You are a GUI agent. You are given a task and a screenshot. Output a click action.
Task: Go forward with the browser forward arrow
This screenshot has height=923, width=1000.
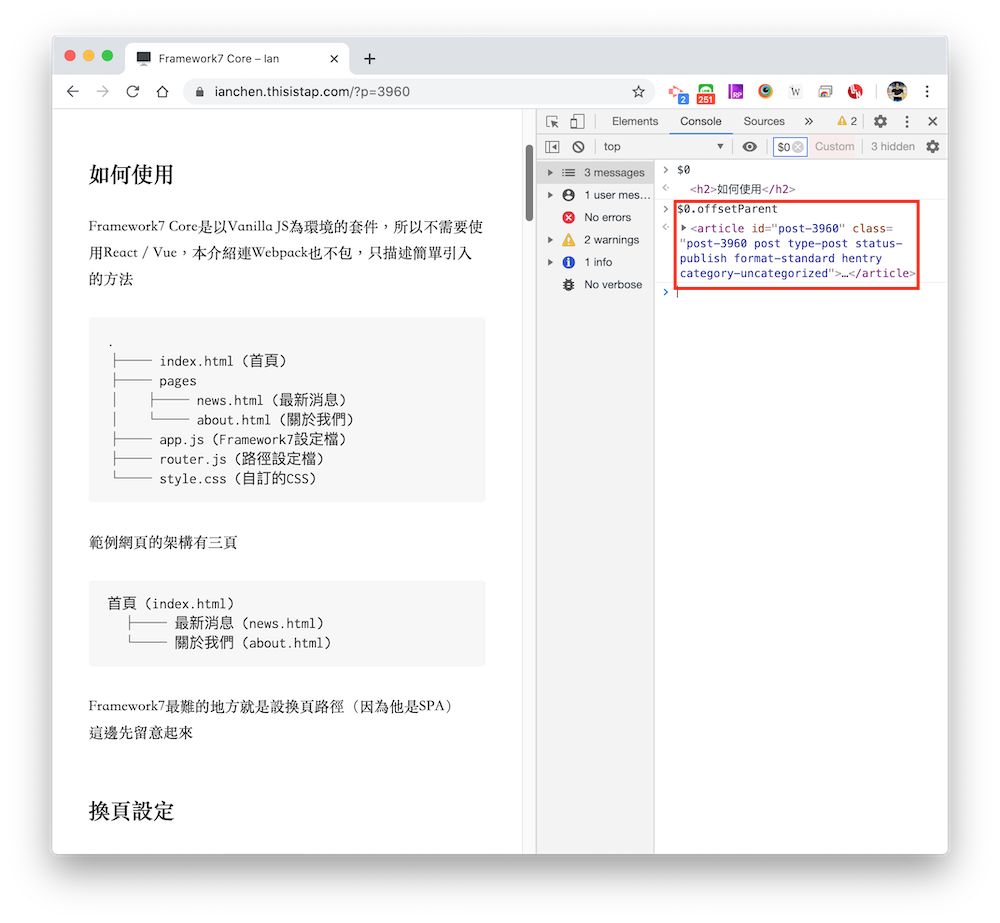click(x=103, y=91)
